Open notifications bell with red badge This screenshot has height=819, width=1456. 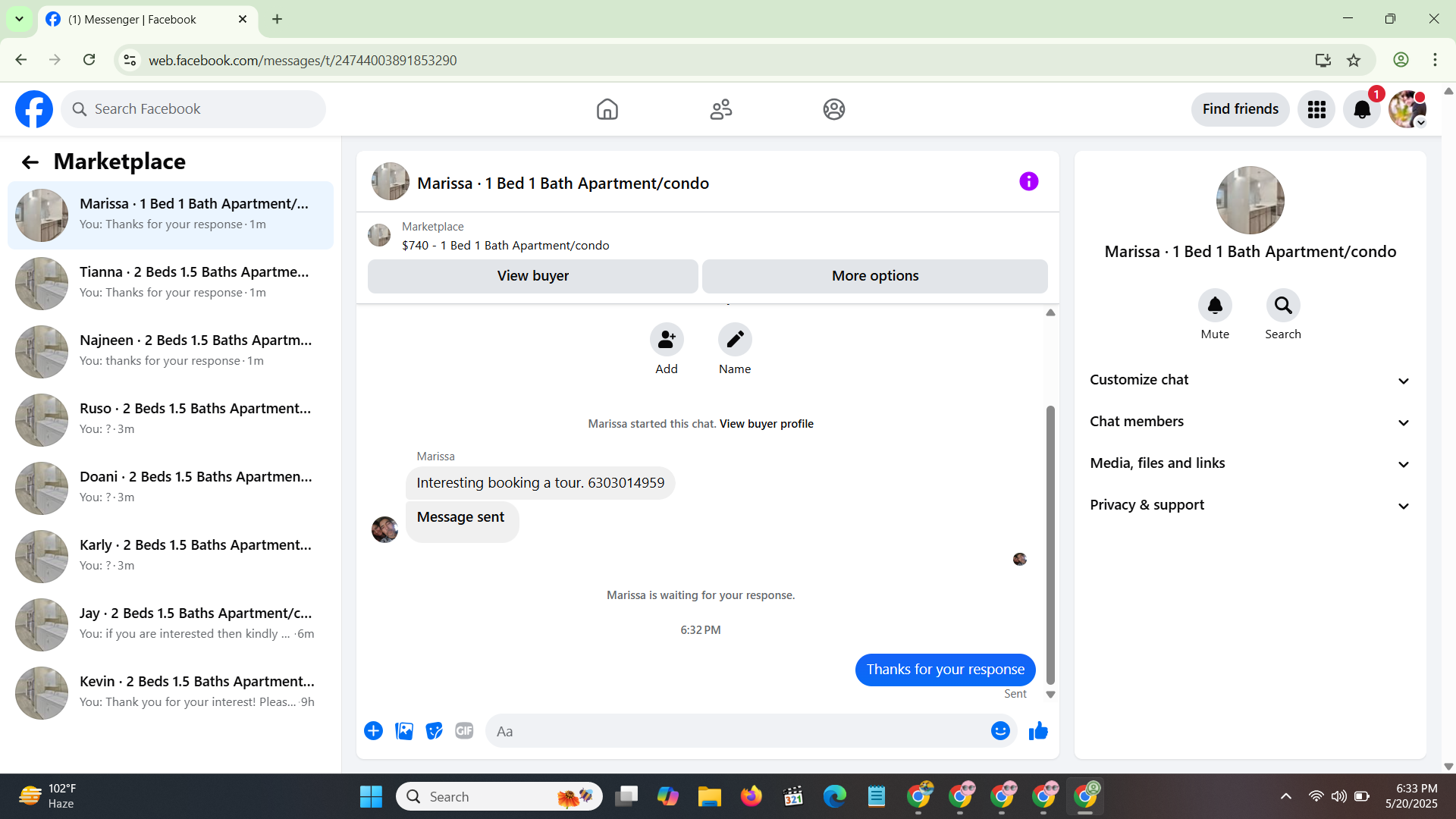(1362, 110)
